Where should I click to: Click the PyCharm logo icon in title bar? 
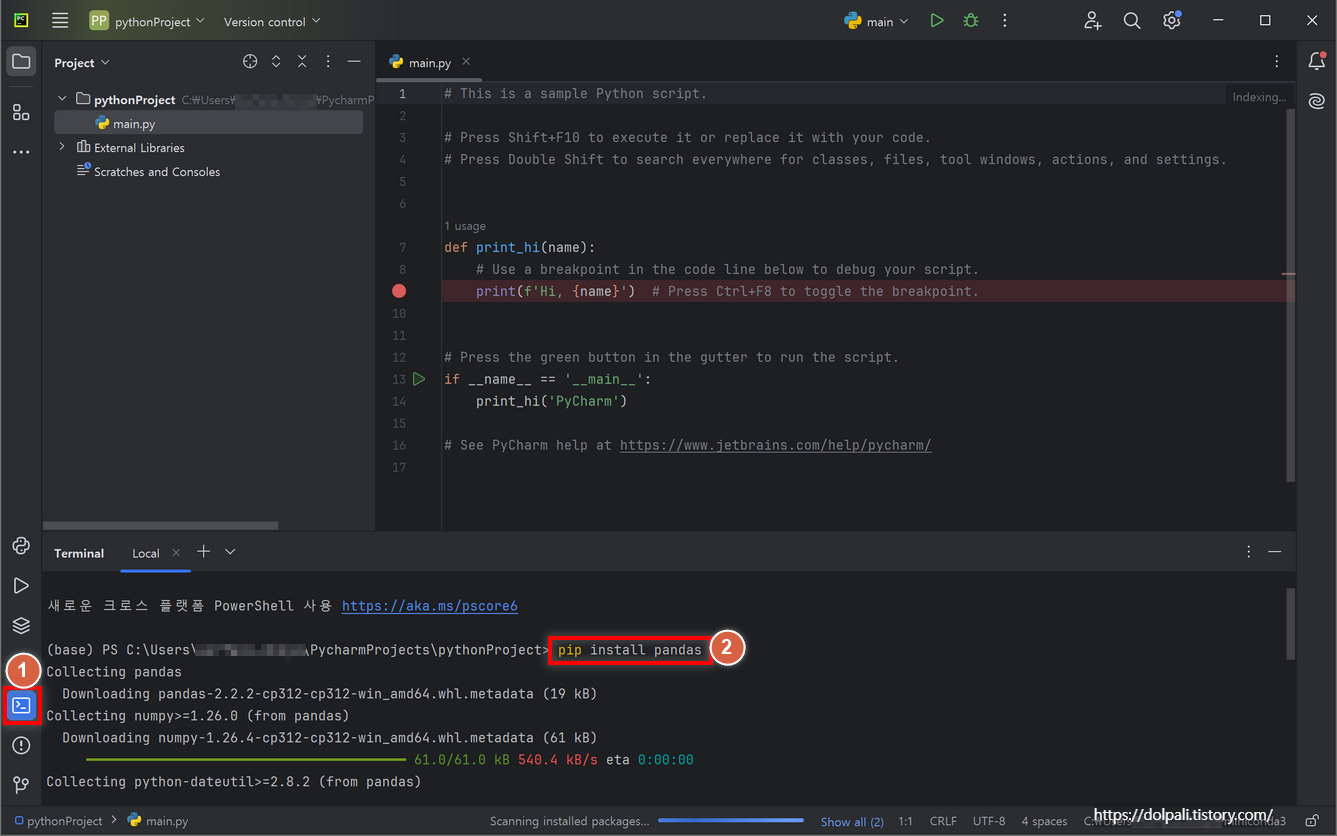click(x=21, y=20)
